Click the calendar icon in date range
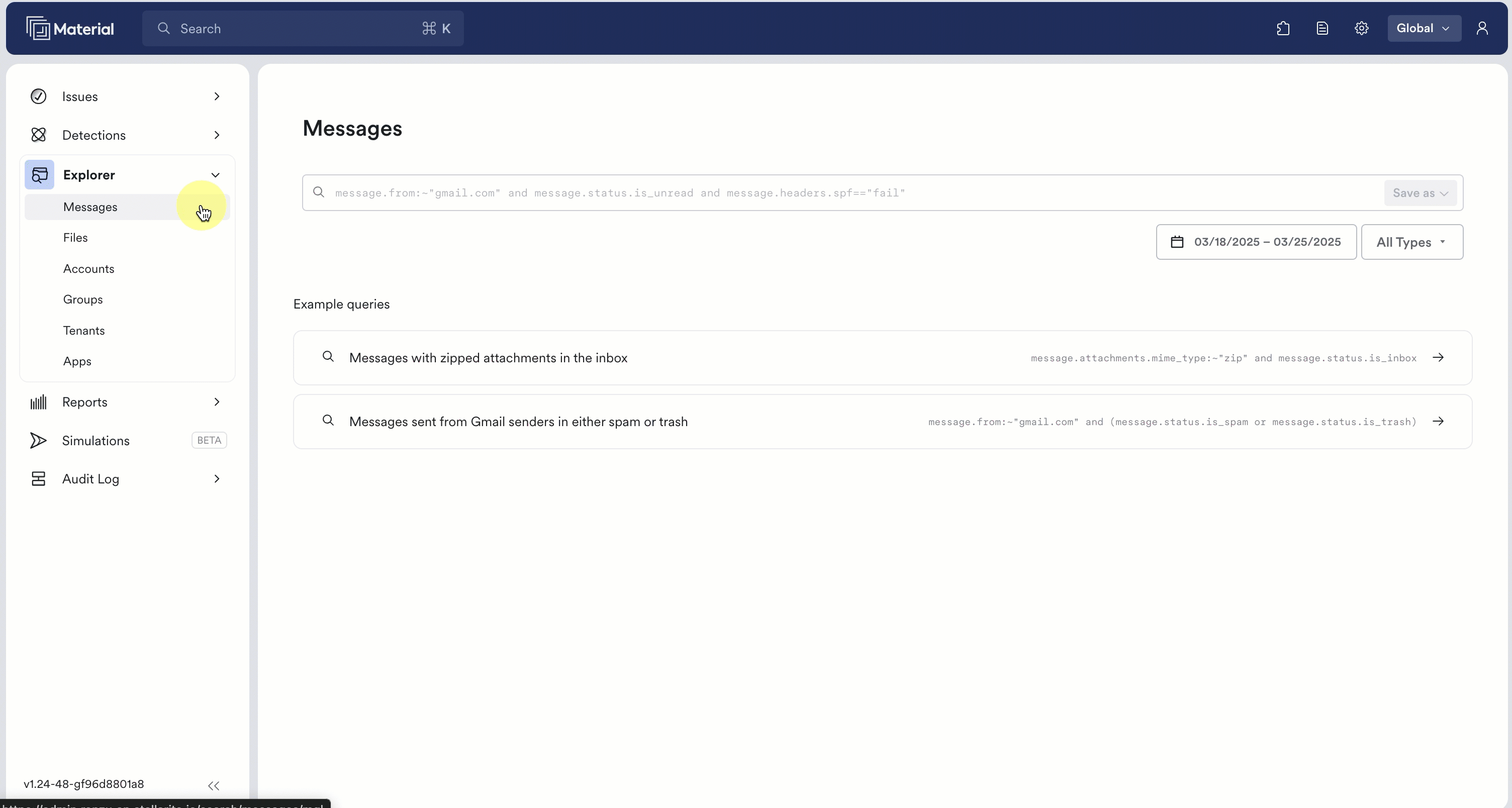Image resolution: width=1512 pixels, height=808 pixels. click(x=1177, y=242)
